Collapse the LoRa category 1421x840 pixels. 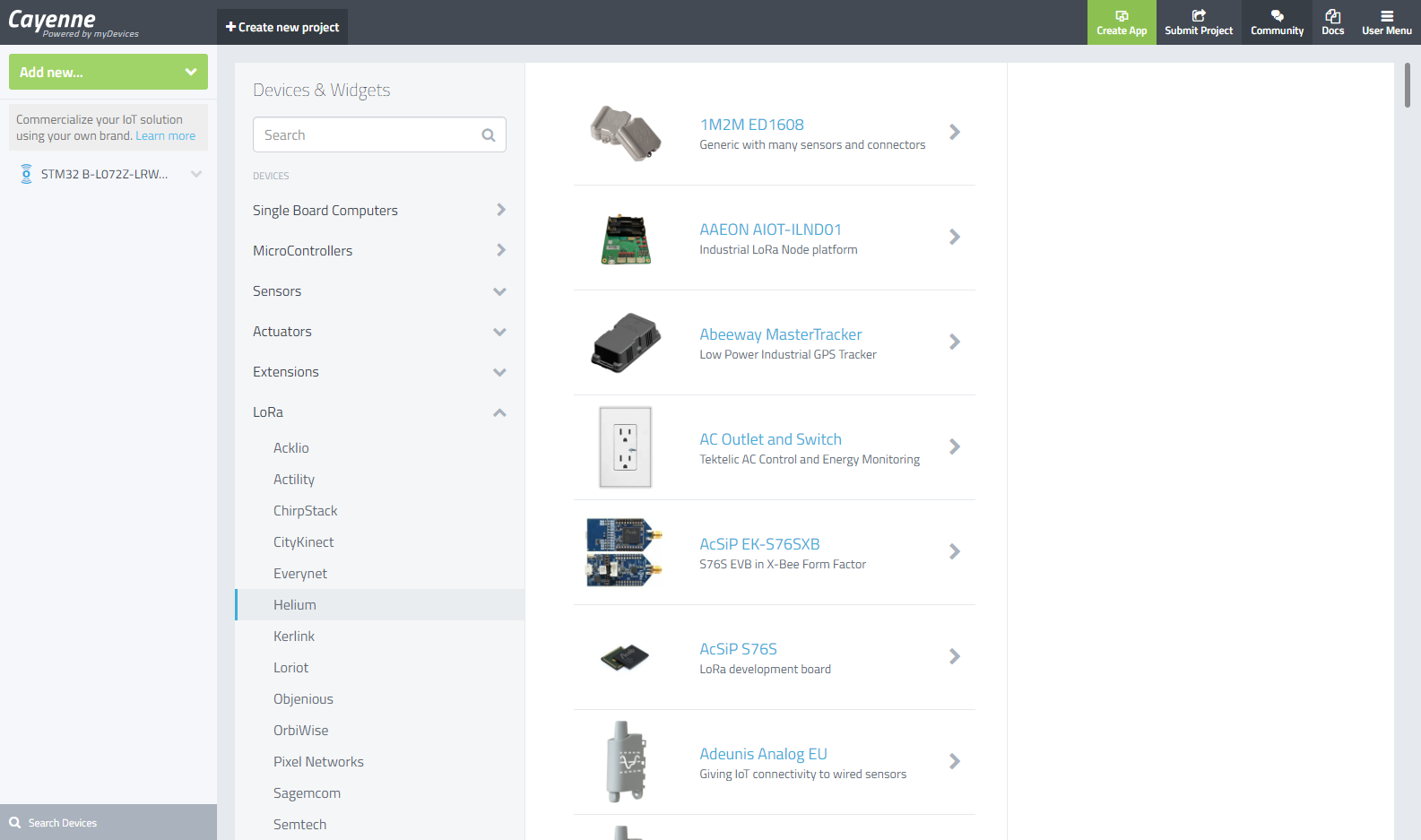(499, 412)
